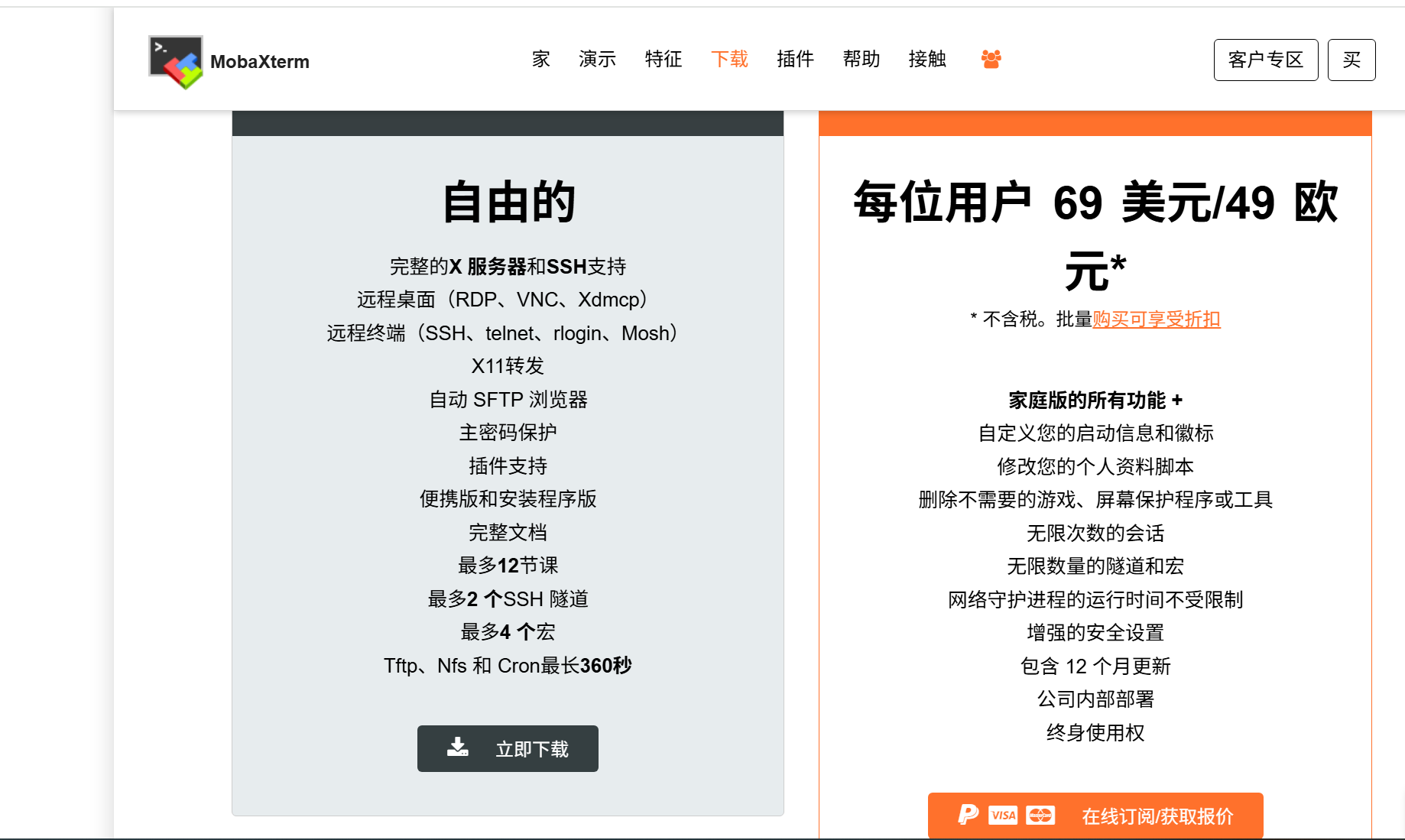The height and width of the screenshot is (840, 1405).
Task: Click the 自由的 edition heading
Action: (508, 203)
